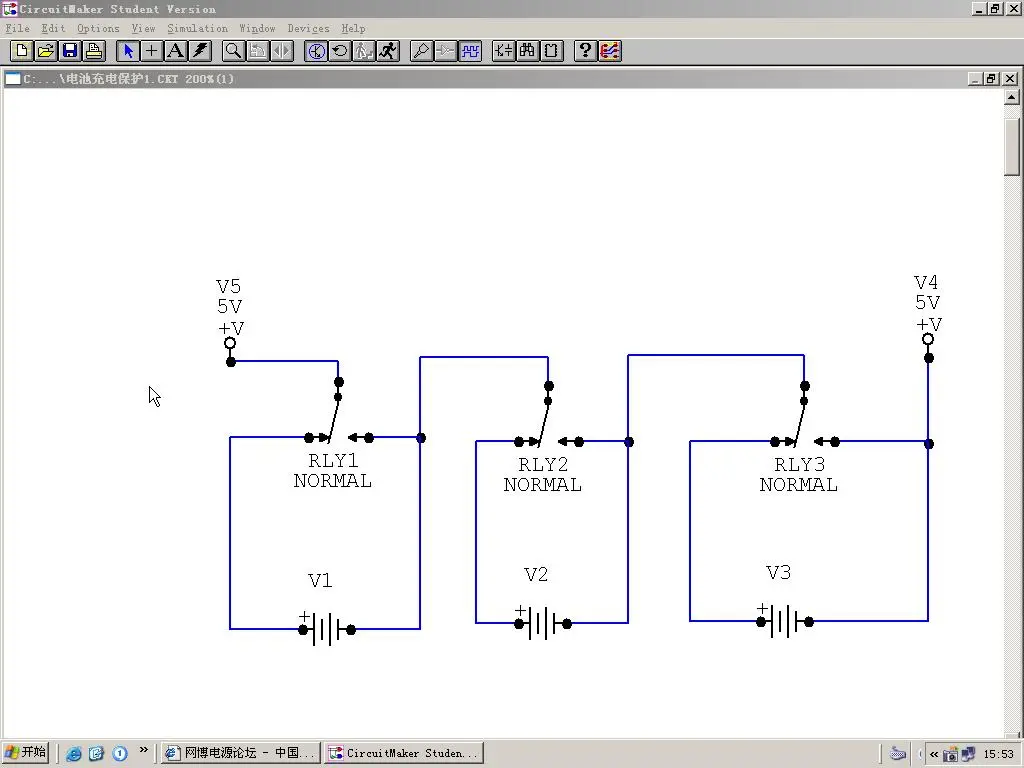The width and height of the screenshot is (1024, 768).
Task: Click vertical scrollbar up arrow
Action: click(1012, 97)
